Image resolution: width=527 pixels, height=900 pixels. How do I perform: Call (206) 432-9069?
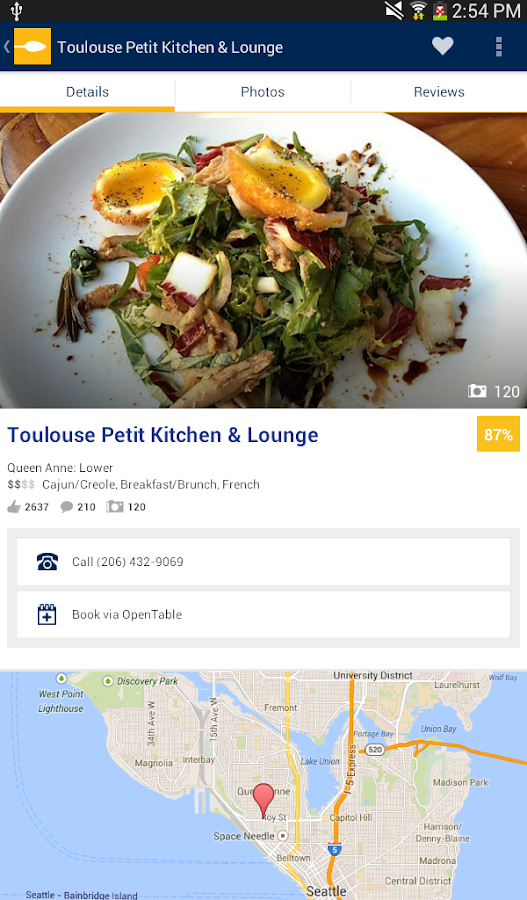point(264,561)
